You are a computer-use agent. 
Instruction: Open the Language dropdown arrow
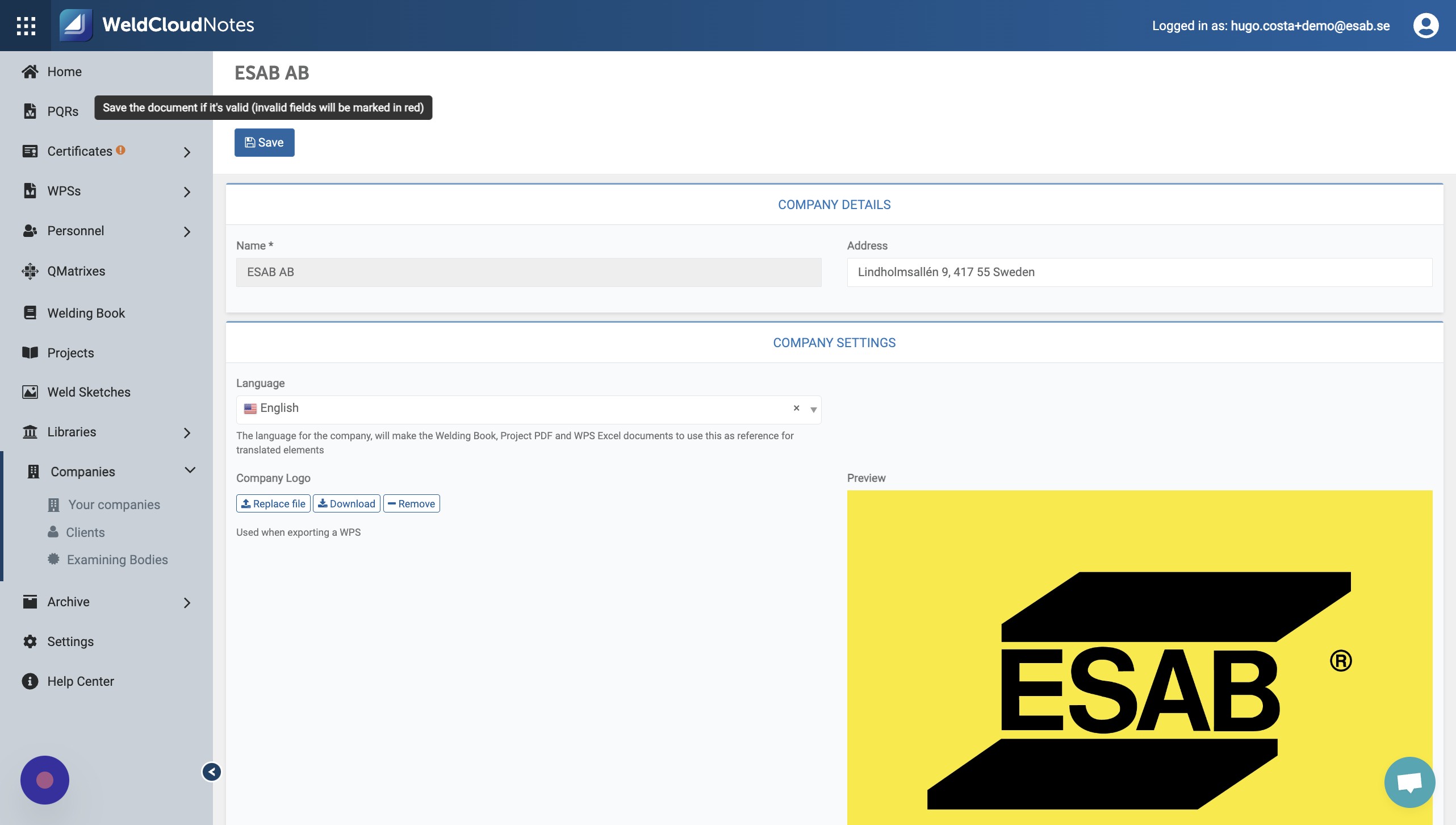tap(813, 410)
